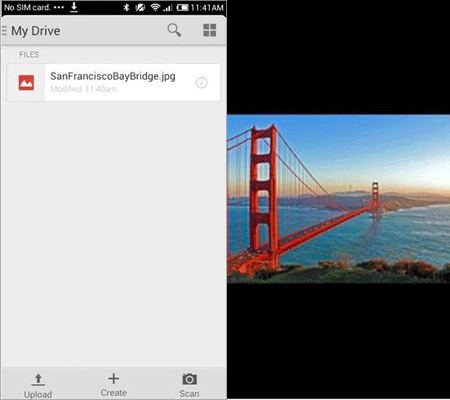Tap the Bluetooth status icon
450x400 pixels.
(x=126, y=7)
